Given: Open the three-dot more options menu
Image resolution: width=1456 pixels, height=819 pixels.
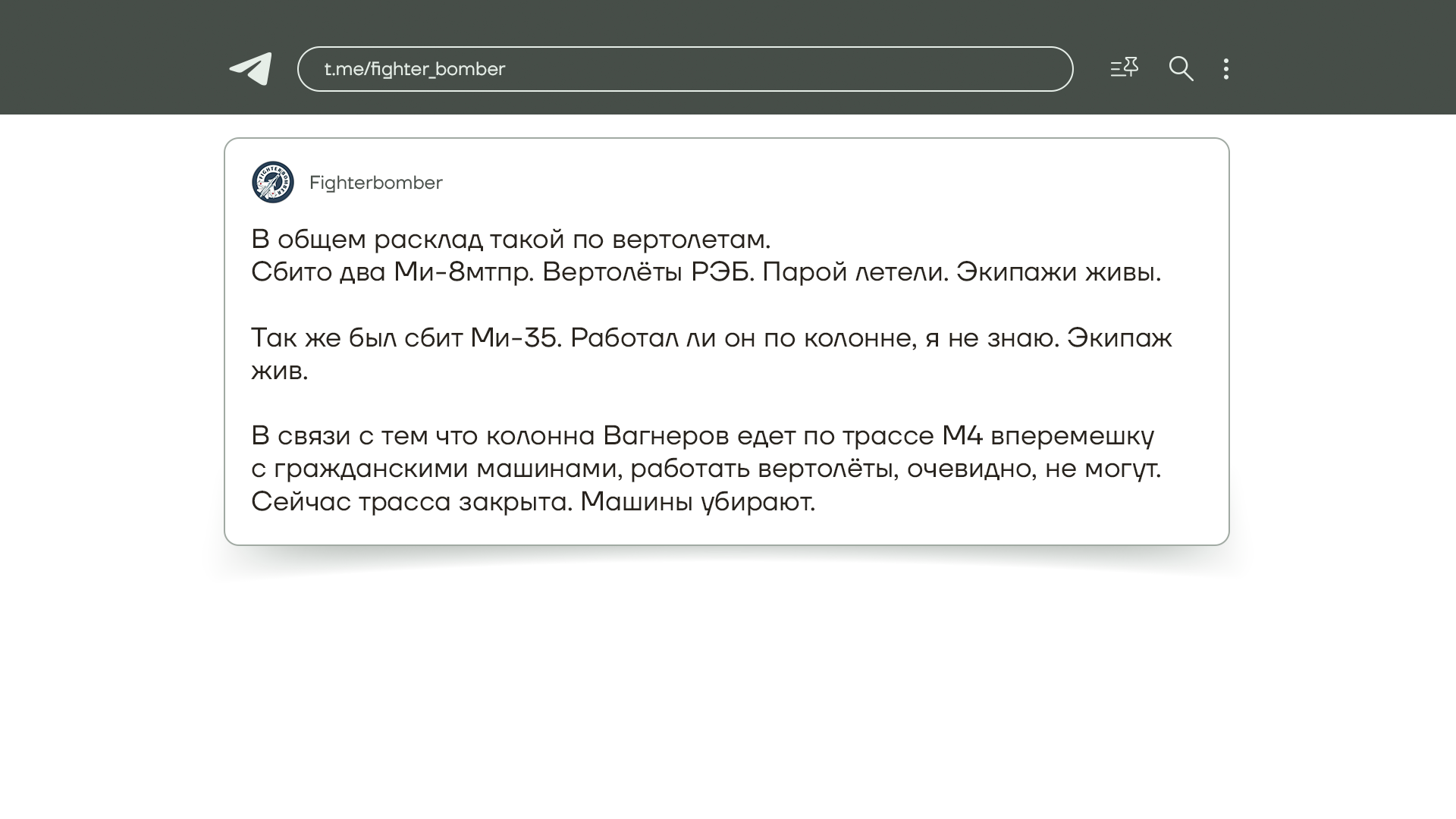Looking at the screenshot, I should point(1226,69).
